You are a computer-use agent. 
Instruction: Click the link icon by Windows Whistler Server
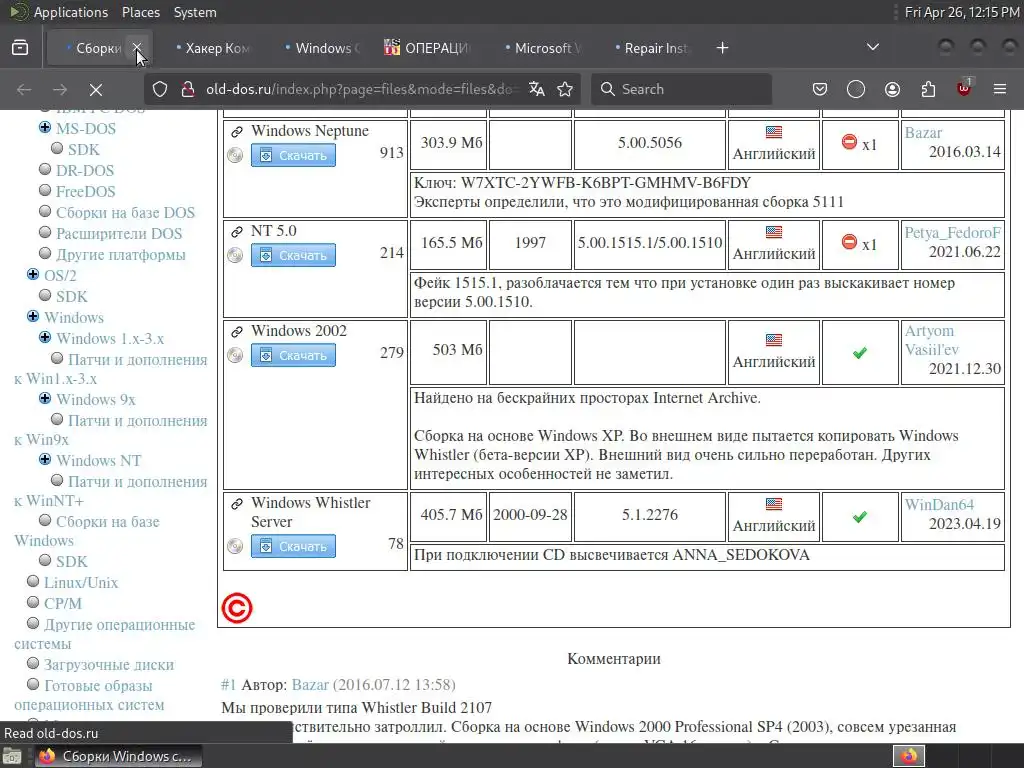(237, 504)
